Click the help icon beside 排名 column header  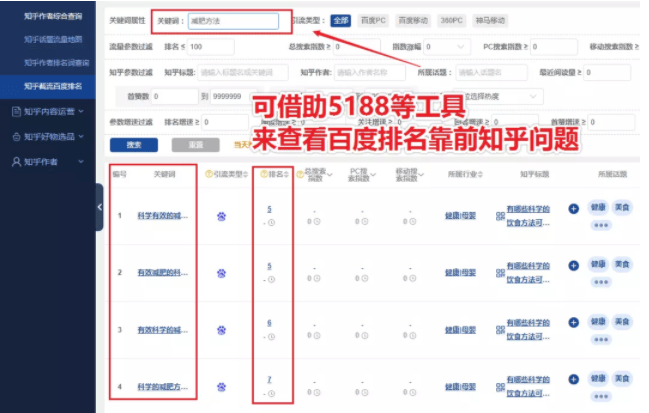pos(264,174)
